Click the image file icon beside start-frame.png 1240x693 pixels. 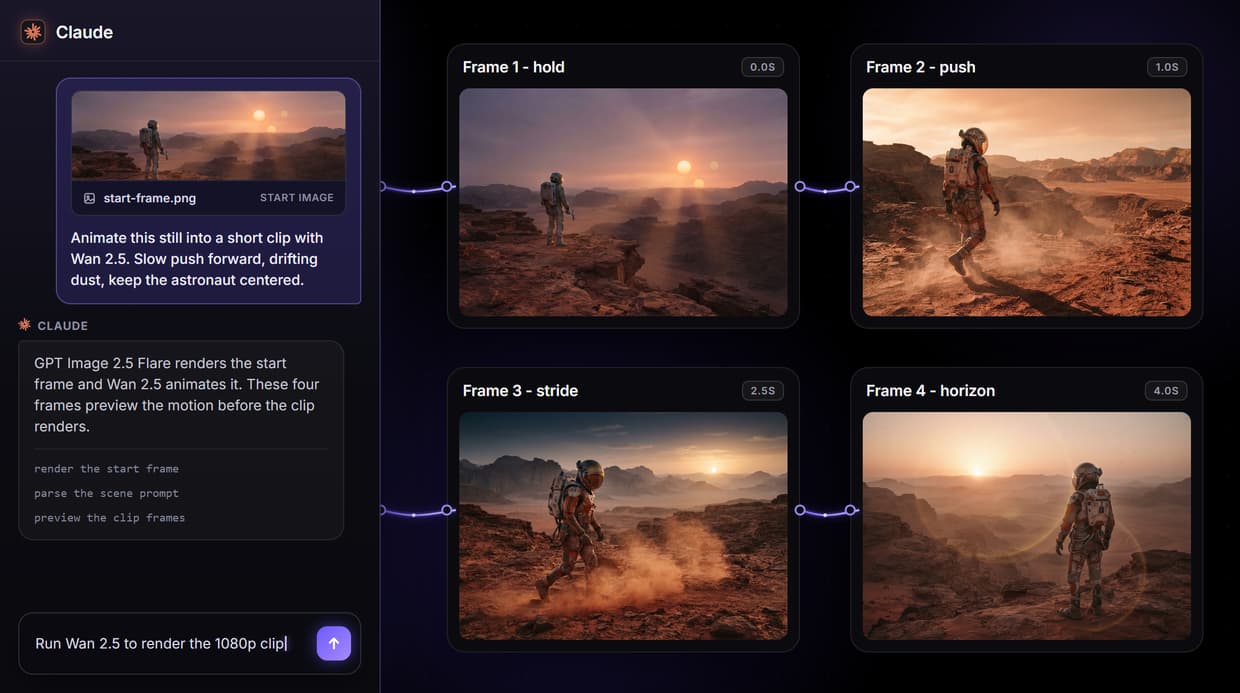pyautogui.click(x=90, y=198)
